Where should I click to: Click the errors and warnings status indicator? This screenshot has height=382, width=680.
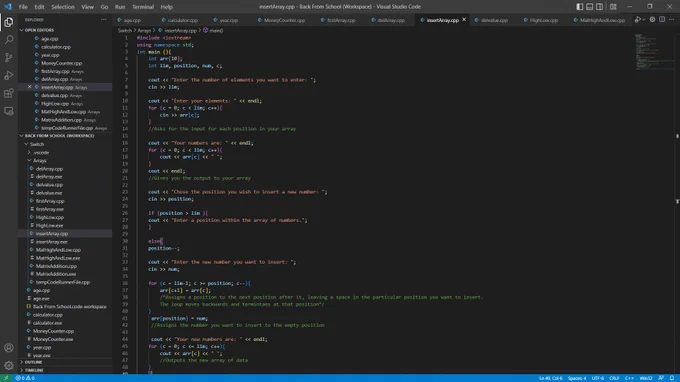tap(25, 378)
